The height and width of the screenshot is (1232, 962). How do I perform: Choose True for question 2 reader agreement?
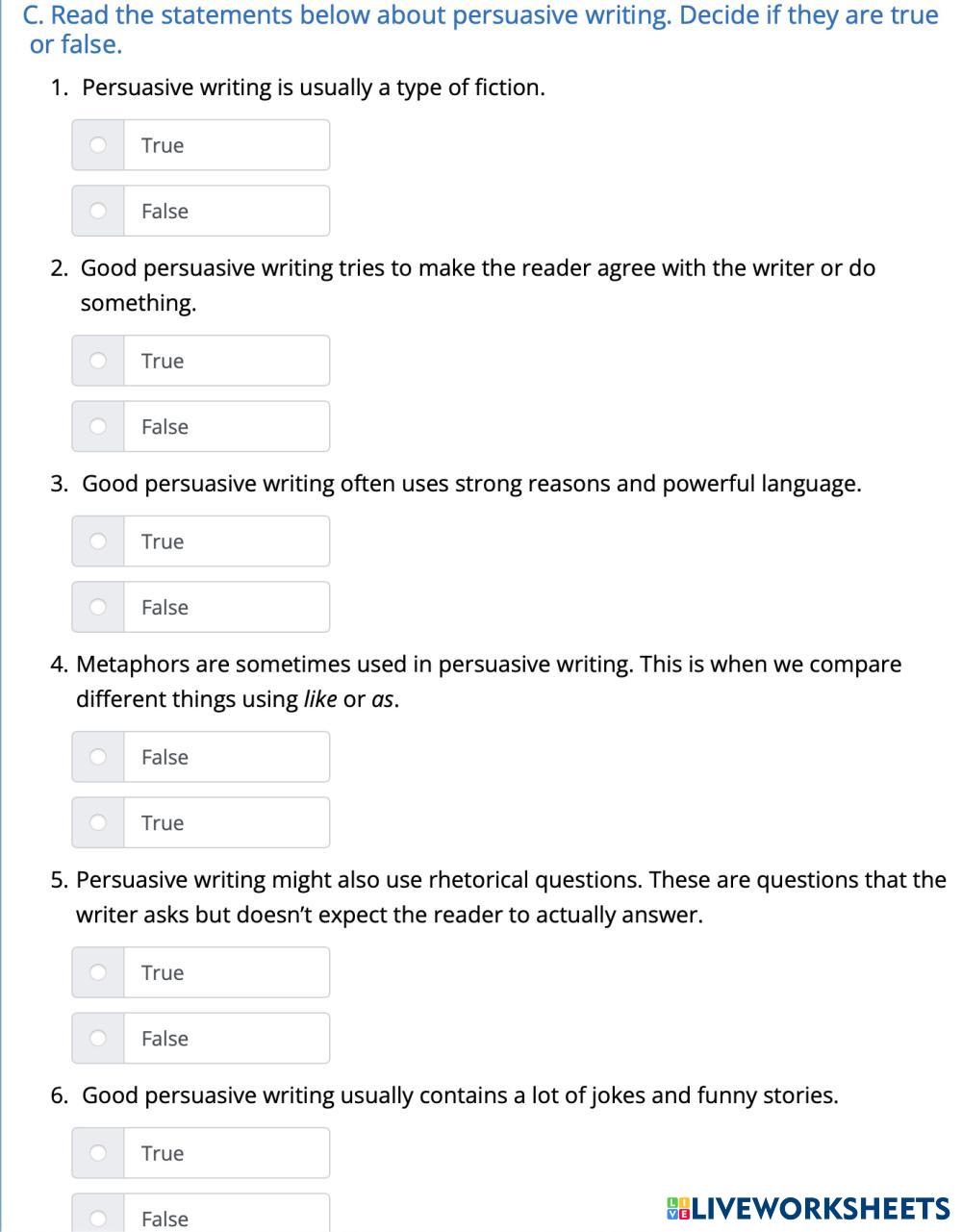98,361
